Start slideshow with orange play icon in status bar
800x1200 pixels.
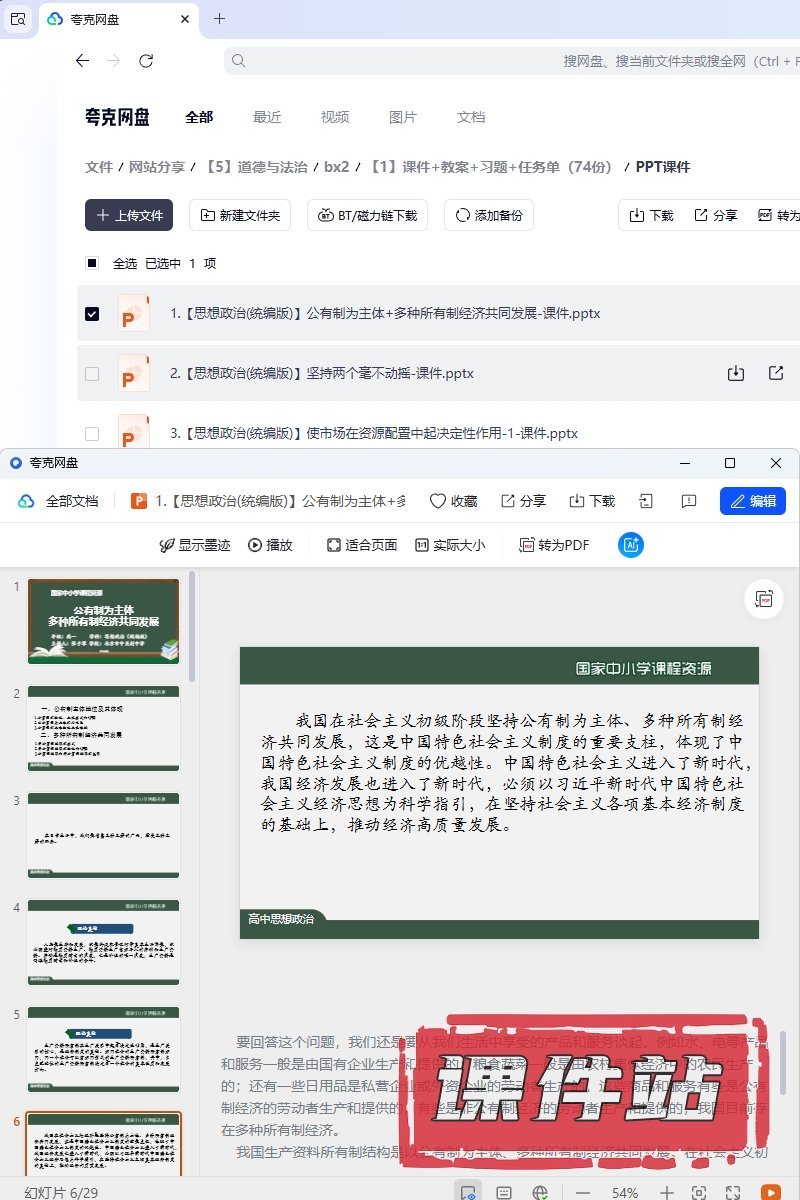coord(770,1192)
